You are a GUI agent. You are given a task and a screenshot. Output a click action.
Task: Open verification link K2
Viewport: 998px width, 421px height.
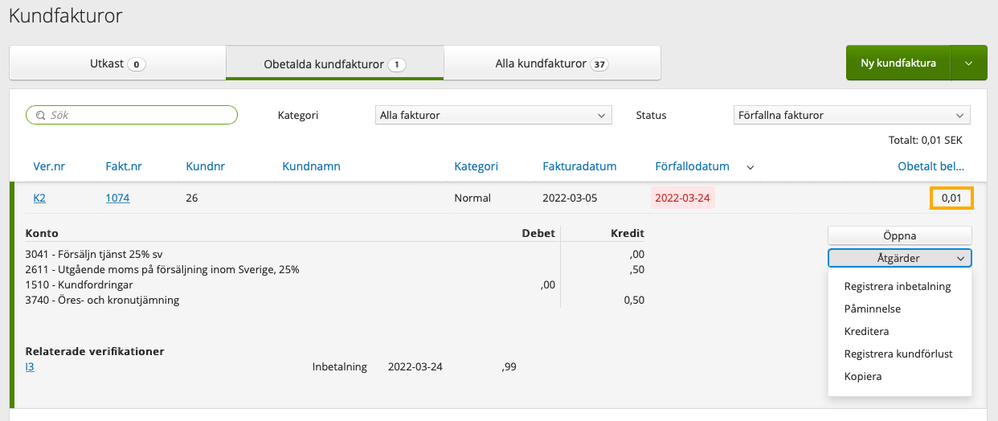(39, 198)
